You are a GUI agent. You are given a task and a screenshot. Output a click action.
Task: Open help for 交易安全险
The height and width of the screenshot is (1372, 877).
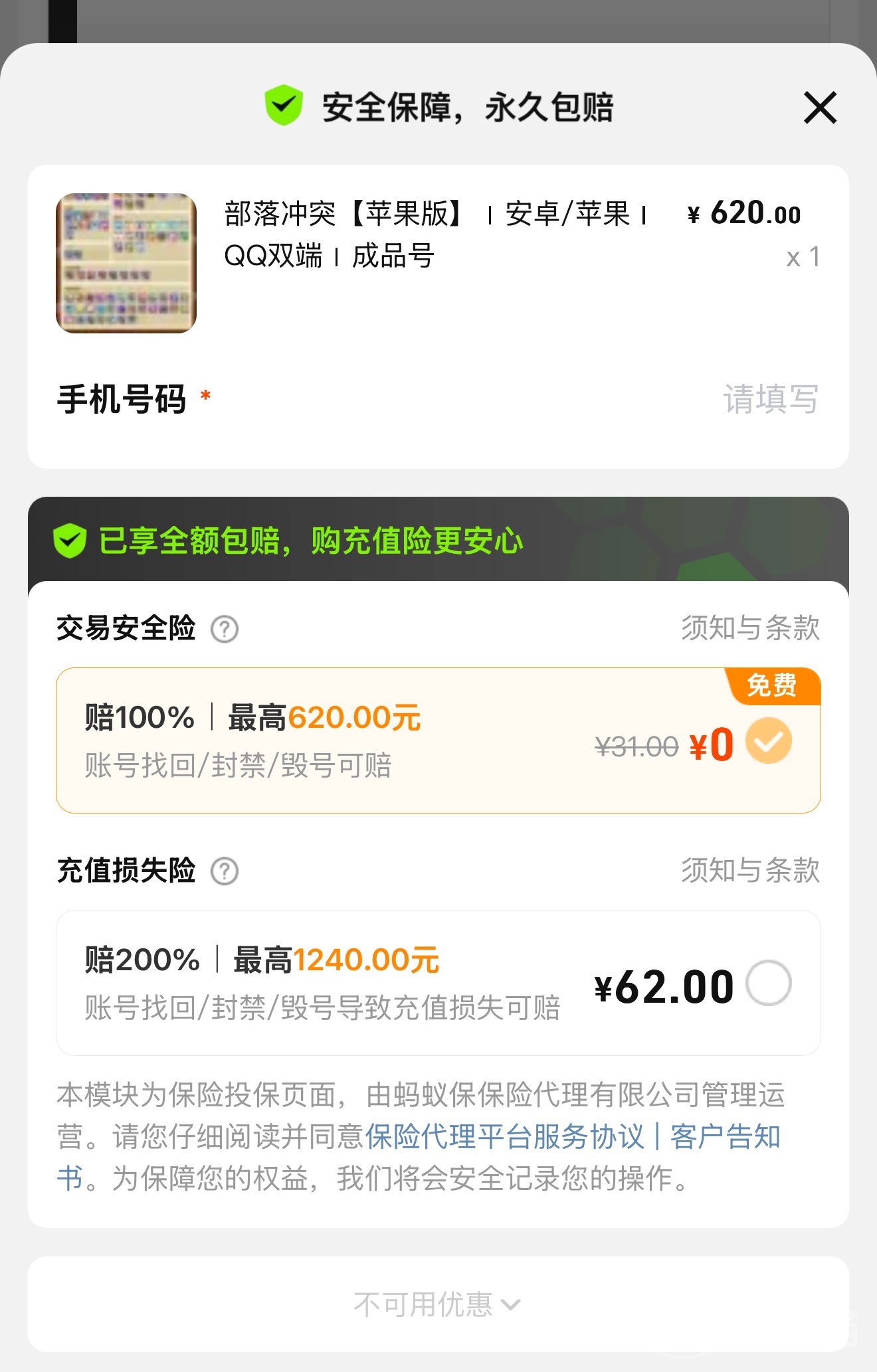(225, 629)
